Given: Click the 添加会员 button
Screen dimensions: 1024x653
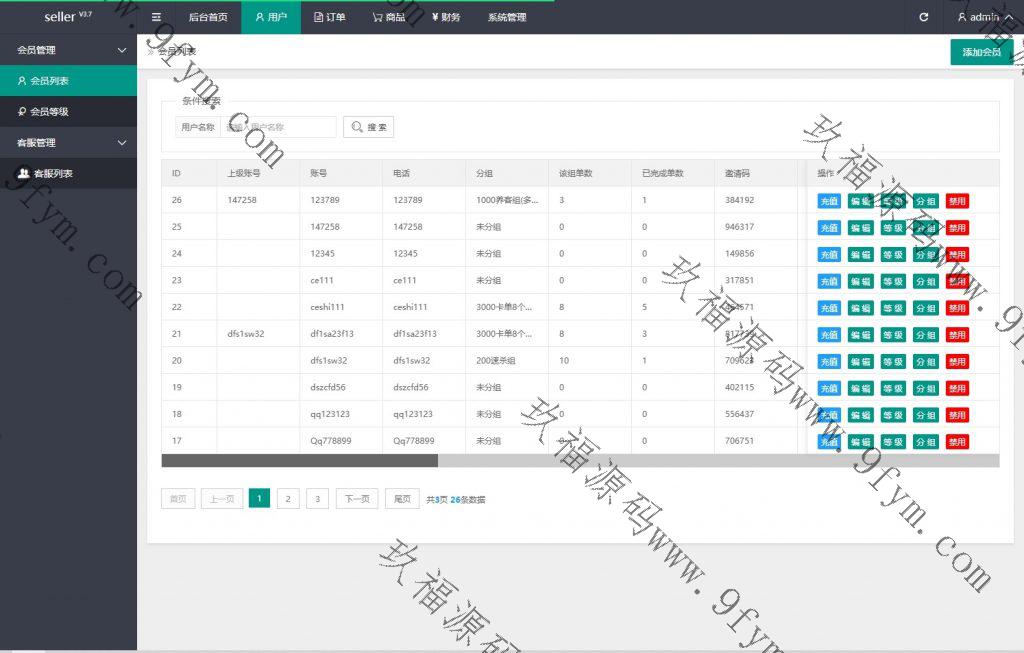Looking at the screenshot, I should coord(981,52).
